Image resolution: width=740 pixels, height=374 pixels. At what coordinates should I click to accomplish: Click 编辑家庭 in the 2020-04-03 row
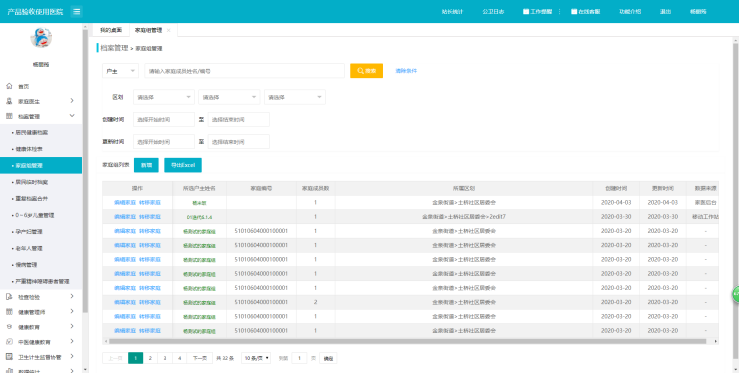[125, 203]
